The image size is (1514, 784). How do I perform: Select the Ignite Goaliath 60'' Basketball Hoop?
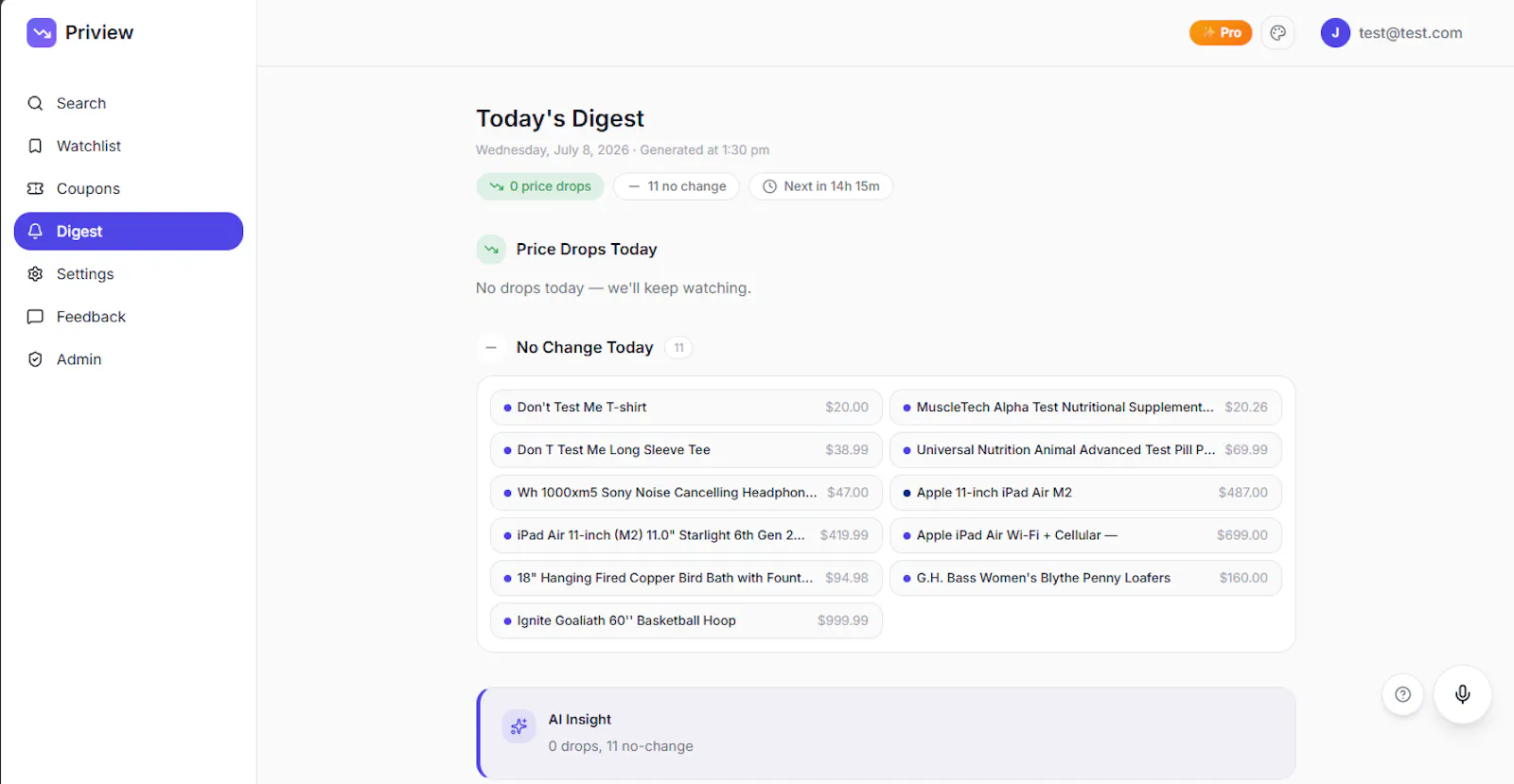(686, 620)
